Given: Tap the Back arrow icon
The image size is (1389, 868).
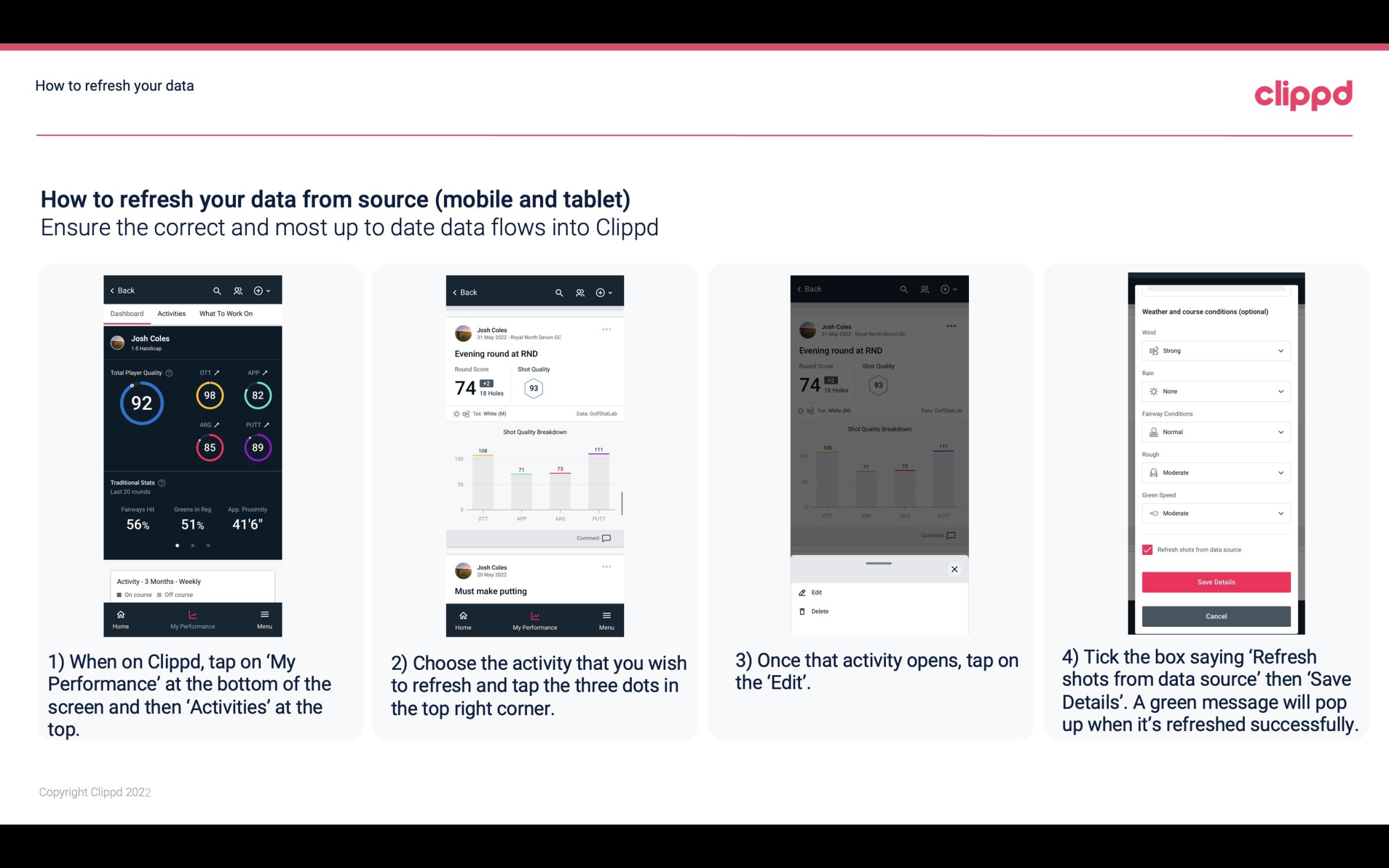Looking at the screenshot, I should coord(114,290).
